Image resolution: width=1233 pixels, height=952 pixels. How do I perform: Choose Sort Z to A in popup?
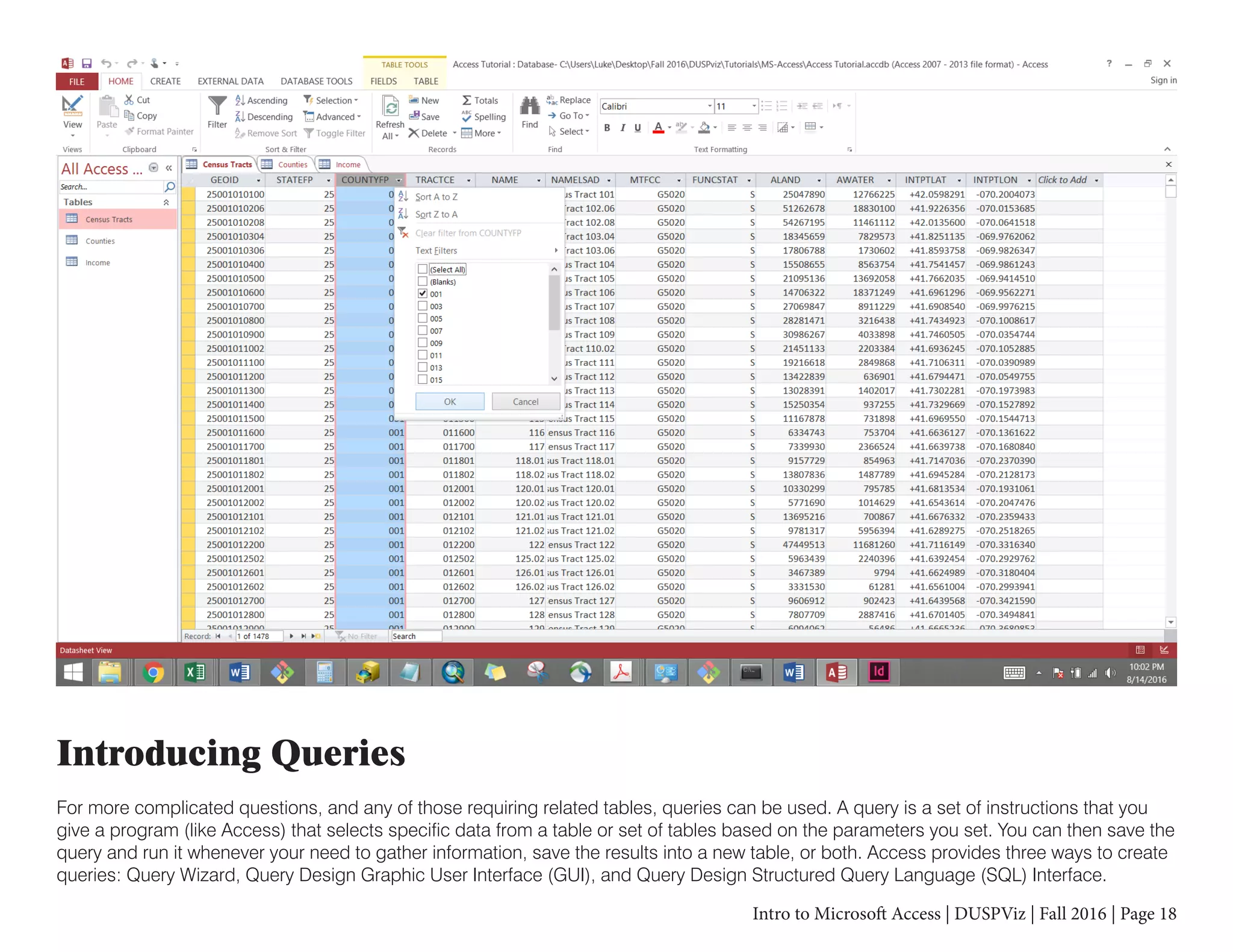pyautogui.click(x=436, y=214)
